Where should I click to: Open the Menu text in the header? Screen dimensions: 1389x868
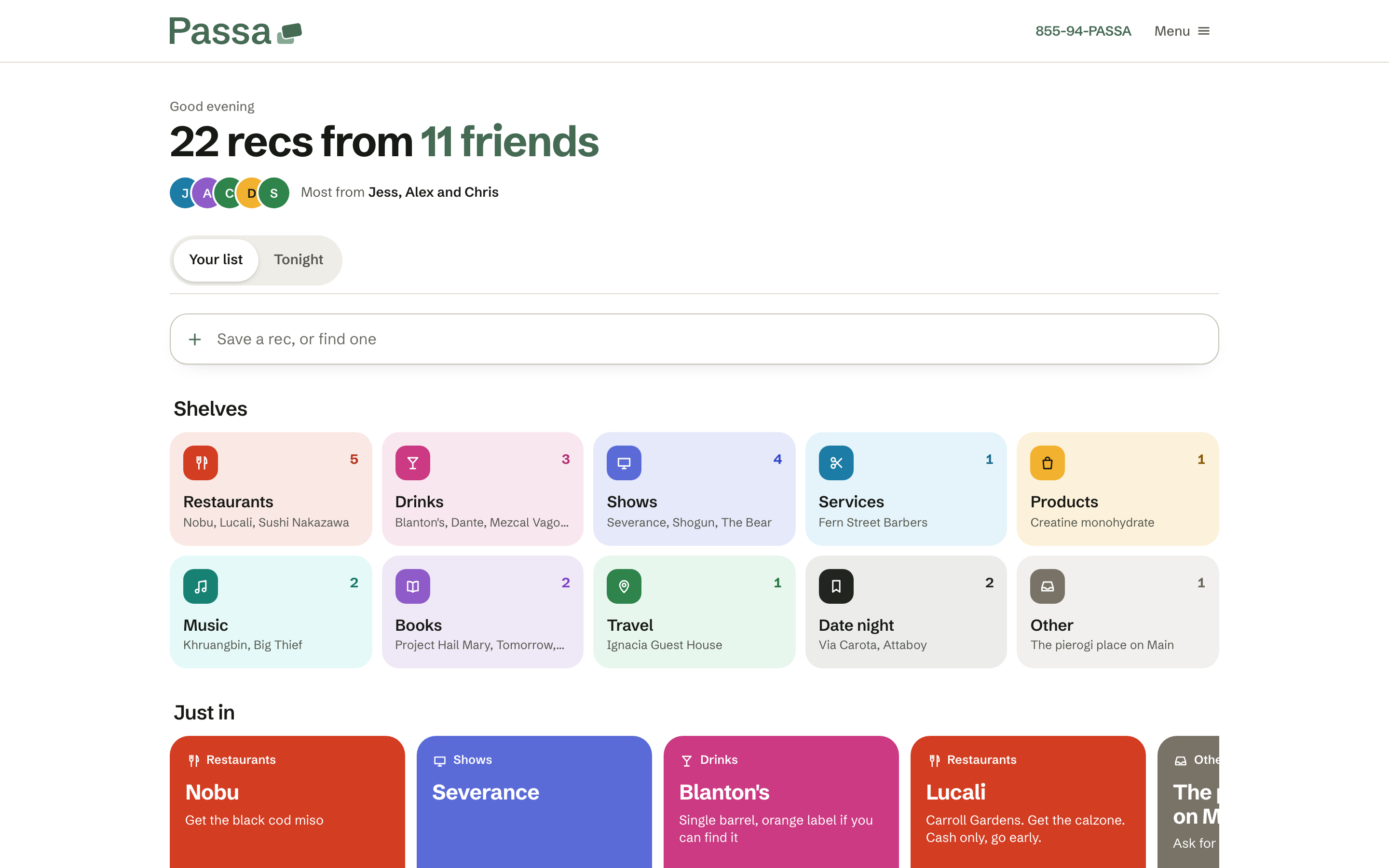(x=1172, y=31)
